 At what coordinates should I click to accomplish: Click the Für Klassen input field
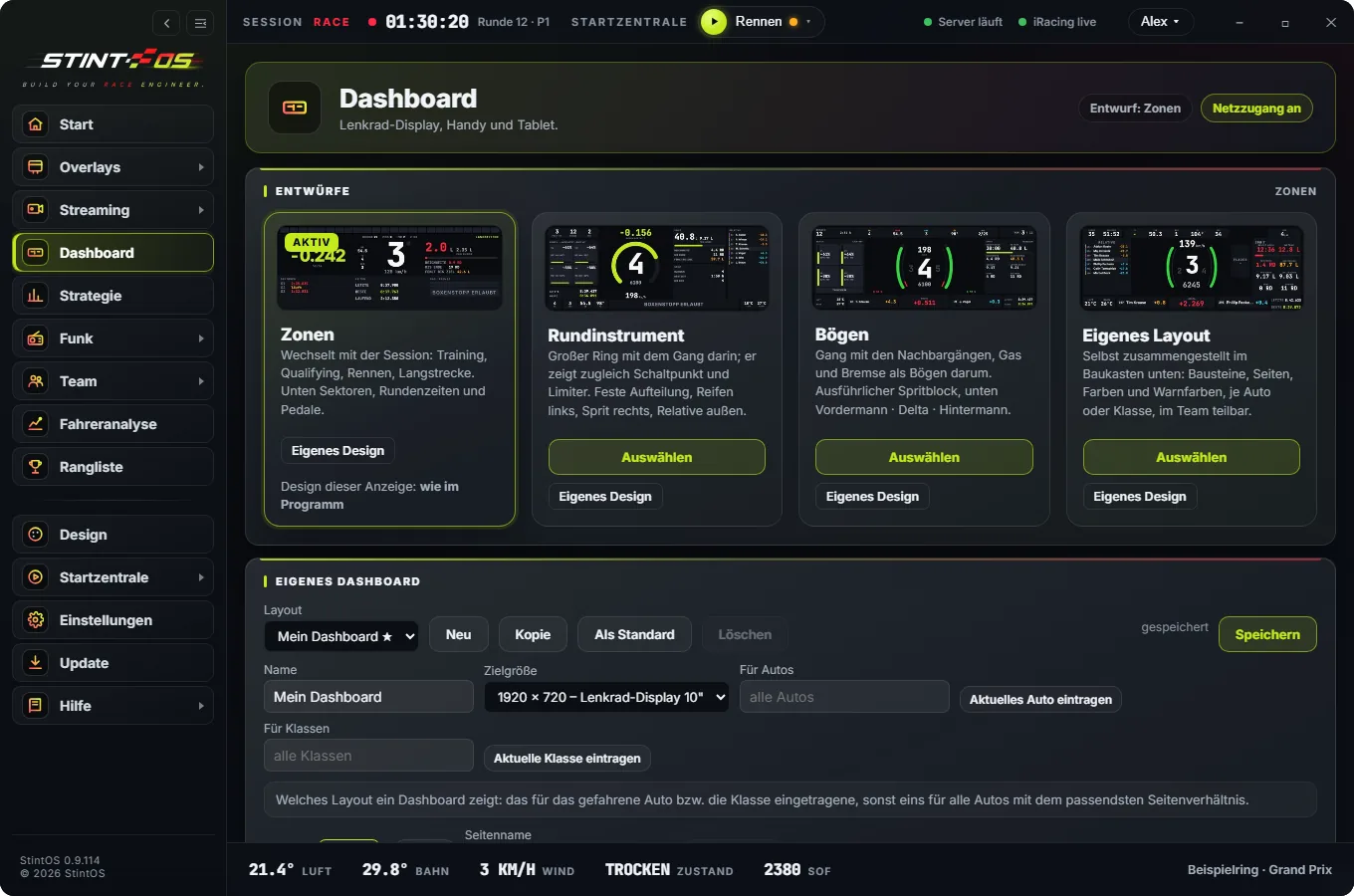(368, 756)
